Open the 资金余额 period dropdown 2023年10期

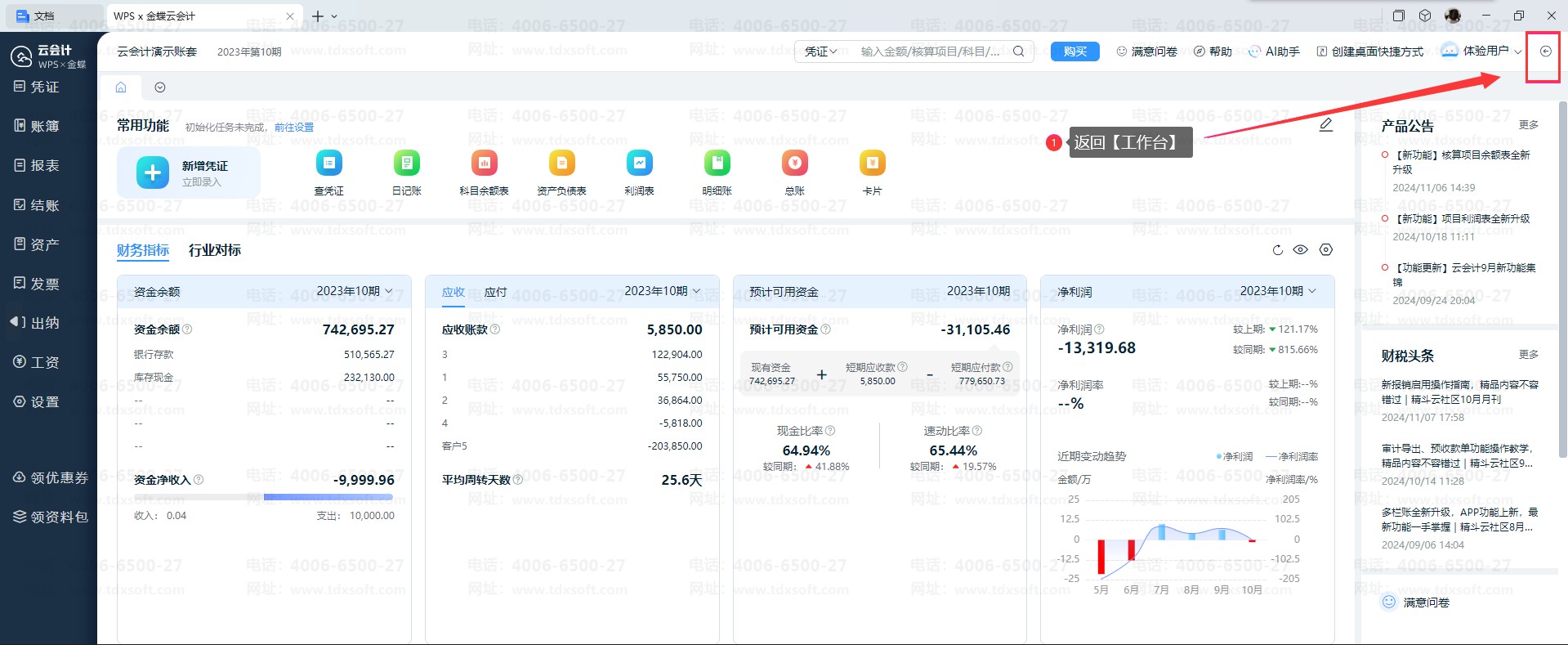point(355,291)
